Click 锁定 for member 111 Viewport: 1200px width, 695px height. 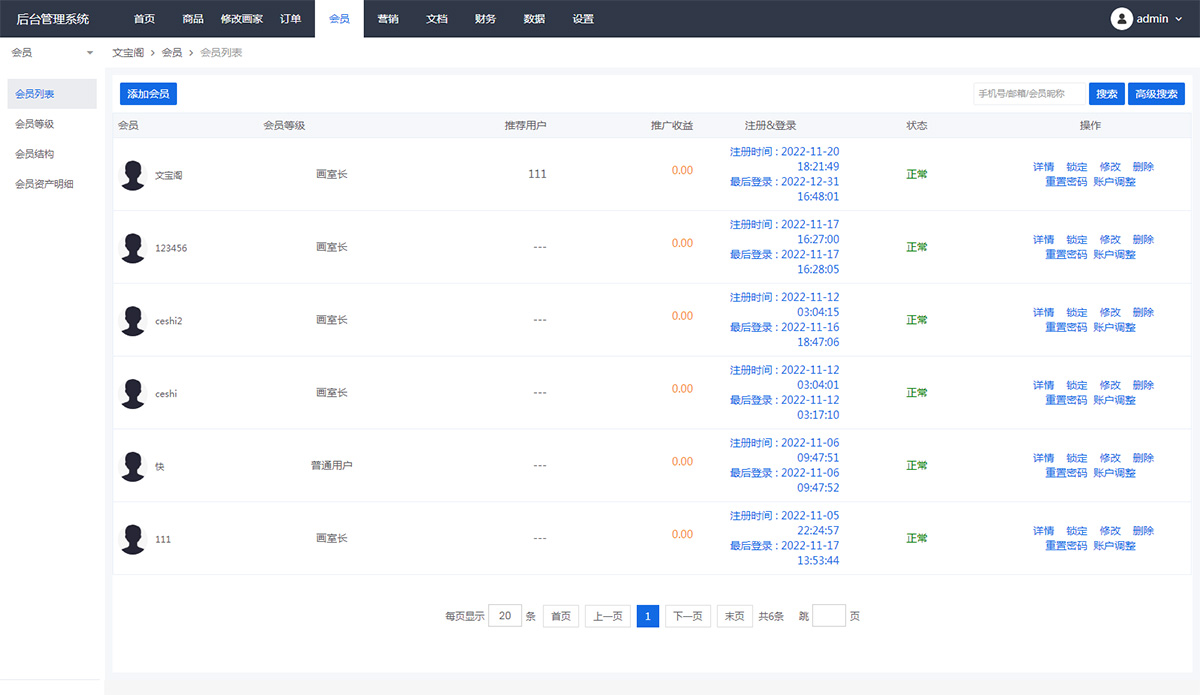pyautogui.click(x=1076, y=531)
